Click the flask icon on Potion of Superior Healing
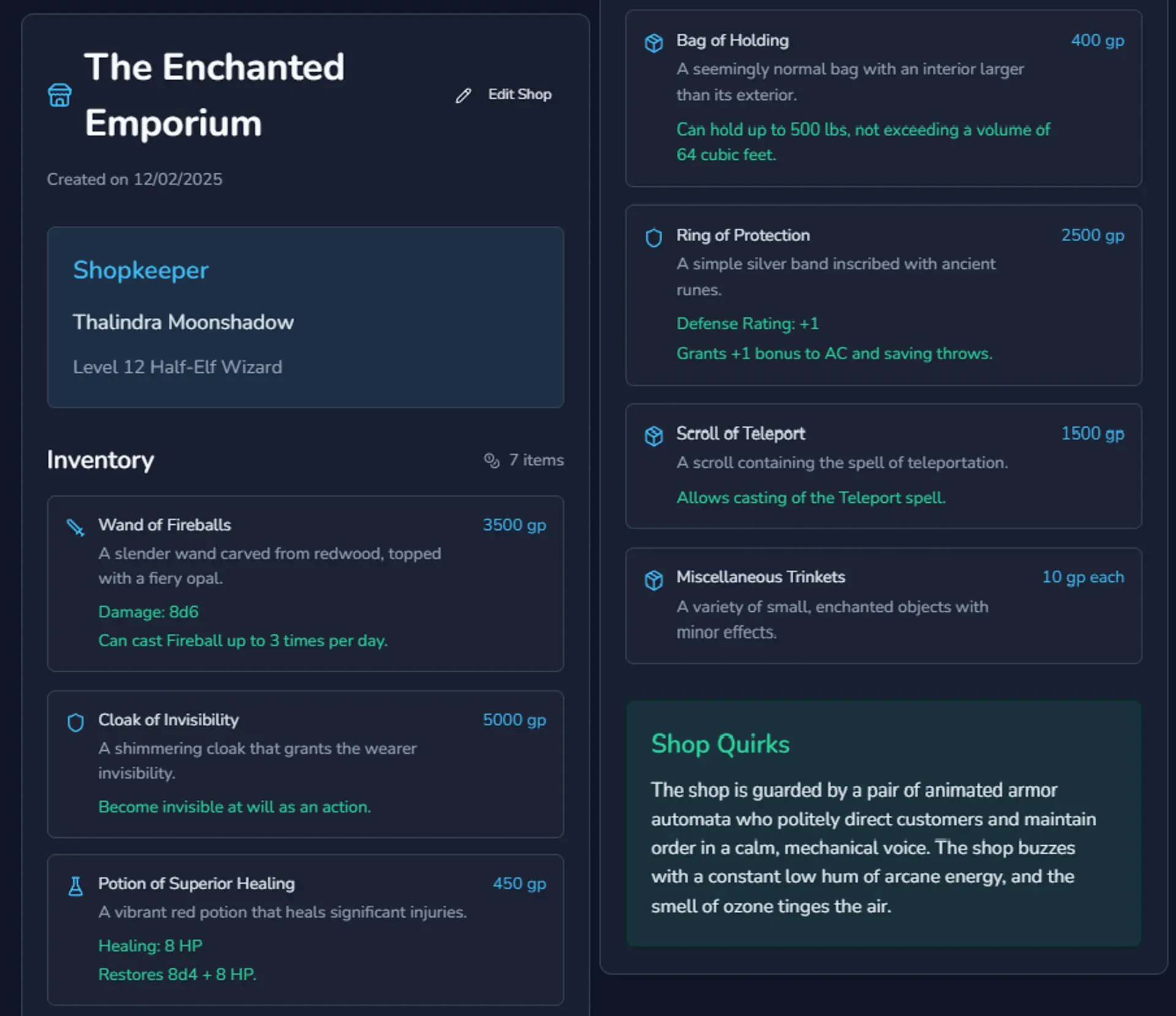The width and height of the screenshot is (1176, 1016). (x=75, y=886)
